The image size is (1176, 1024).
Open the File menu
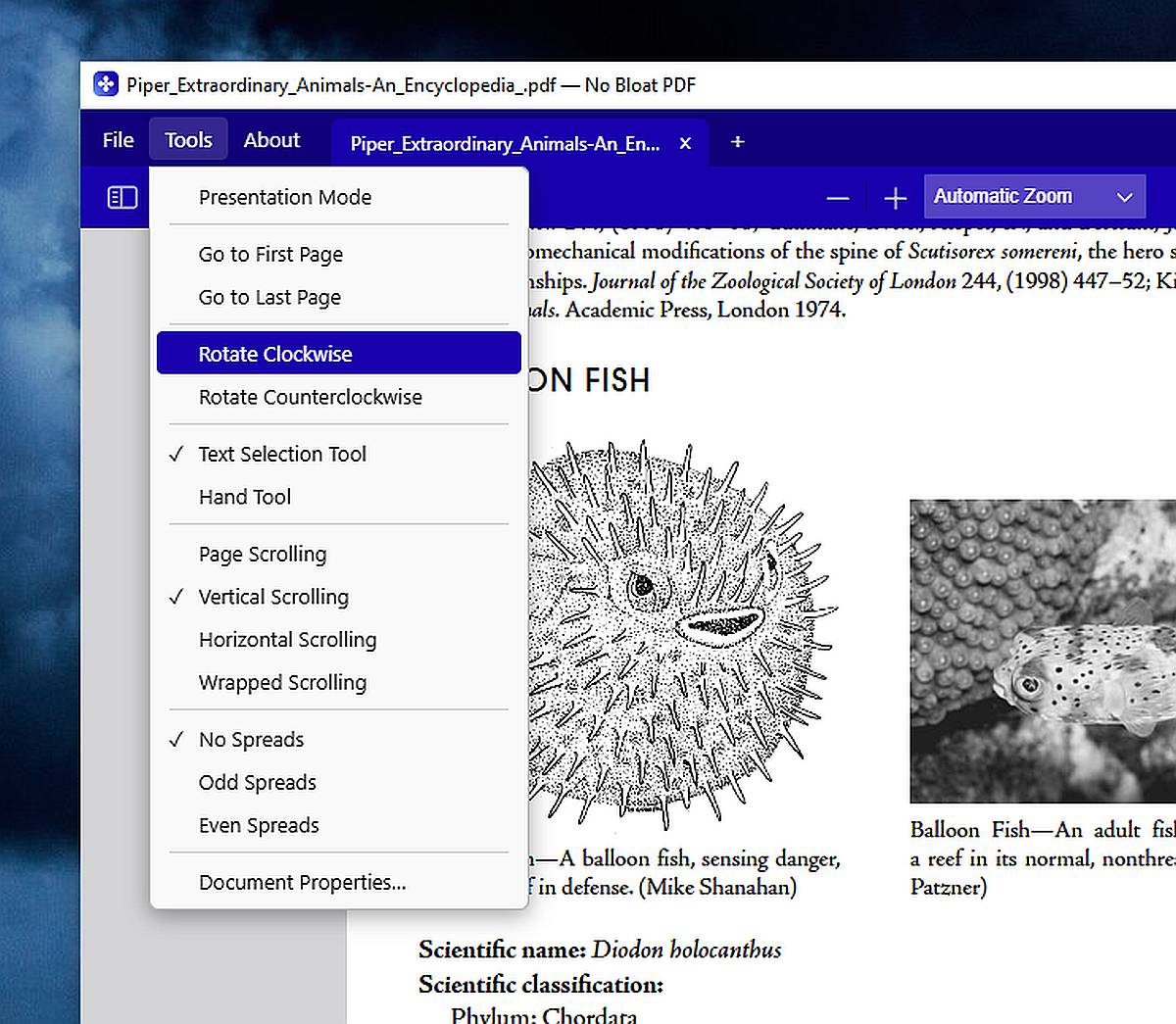click(x=118, y=140)
